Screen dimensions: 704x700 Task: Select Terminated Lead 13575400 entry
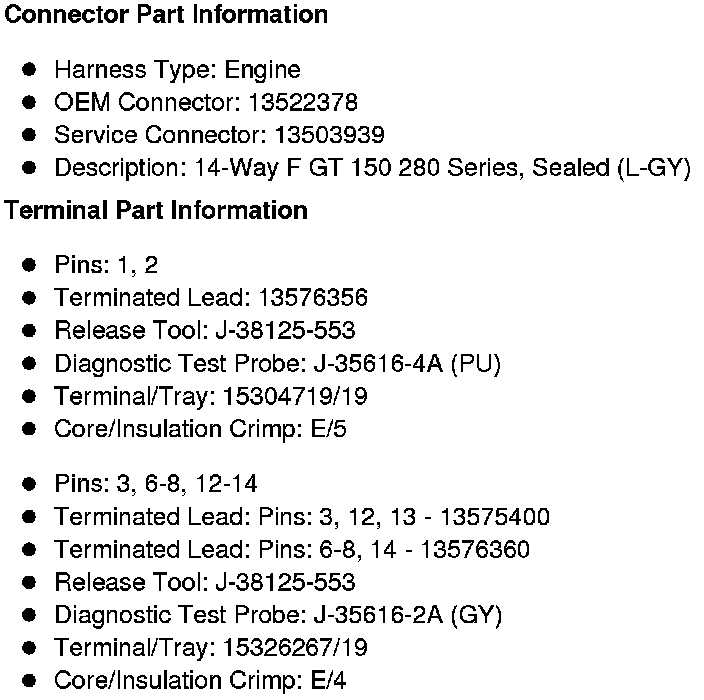[302, 517]
